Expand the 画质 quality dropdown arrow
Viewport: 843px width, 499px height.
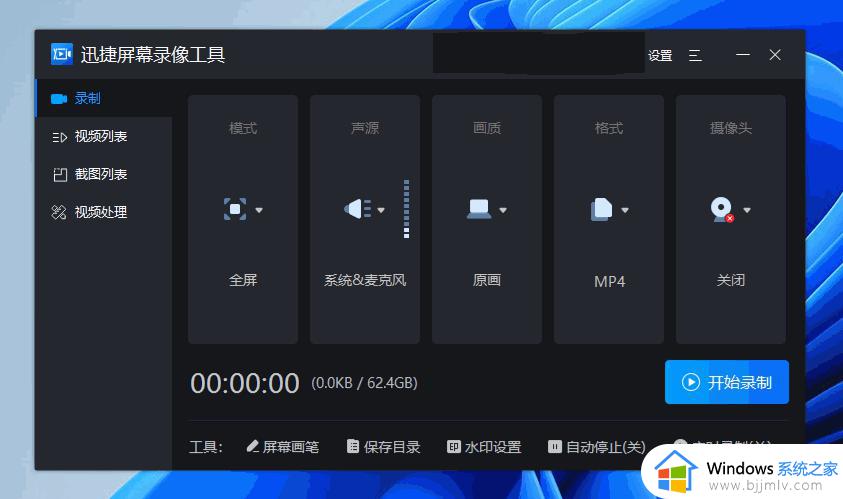(x=503, y=210)
